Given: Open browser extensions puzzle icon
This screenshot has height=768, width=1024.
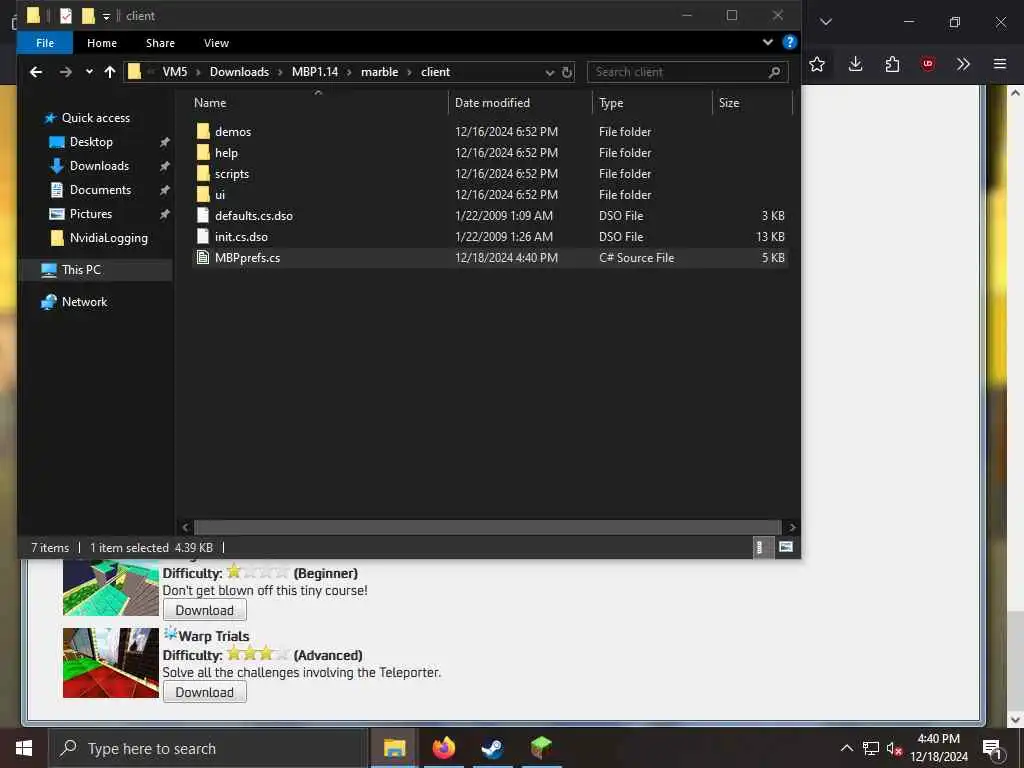Looking at the screenshot, I should click(x=892, y=64).
